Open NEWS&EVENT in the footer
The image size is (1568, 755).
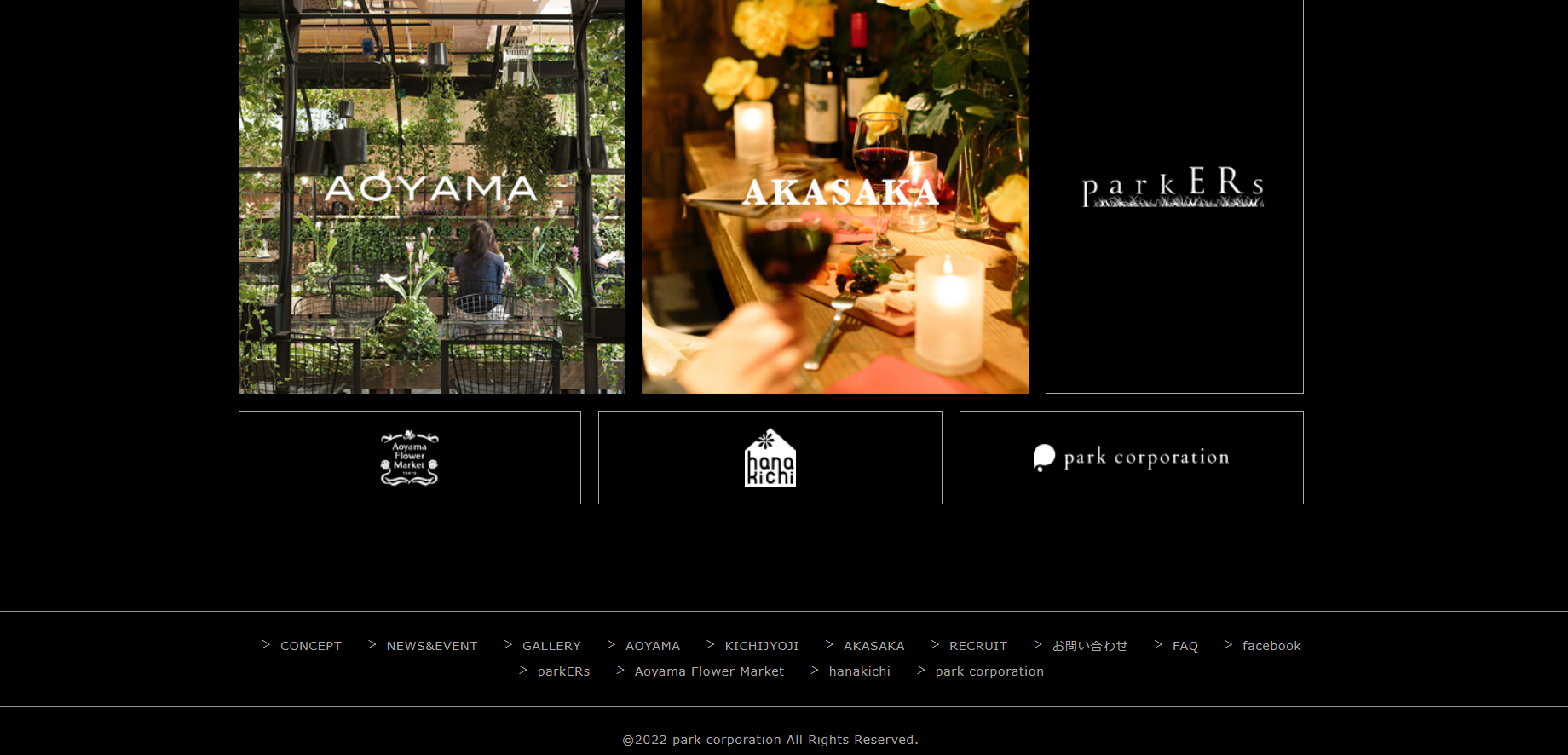[x=432, y=646]
